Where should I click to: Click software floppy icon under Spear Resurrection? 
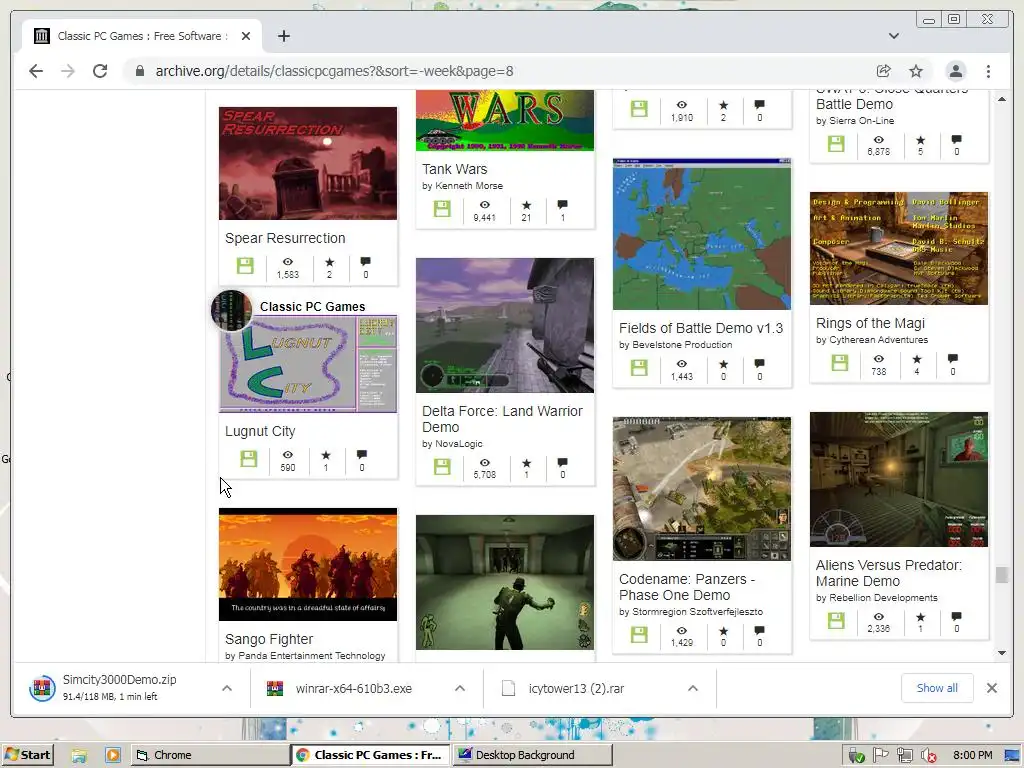pos(245,266)
